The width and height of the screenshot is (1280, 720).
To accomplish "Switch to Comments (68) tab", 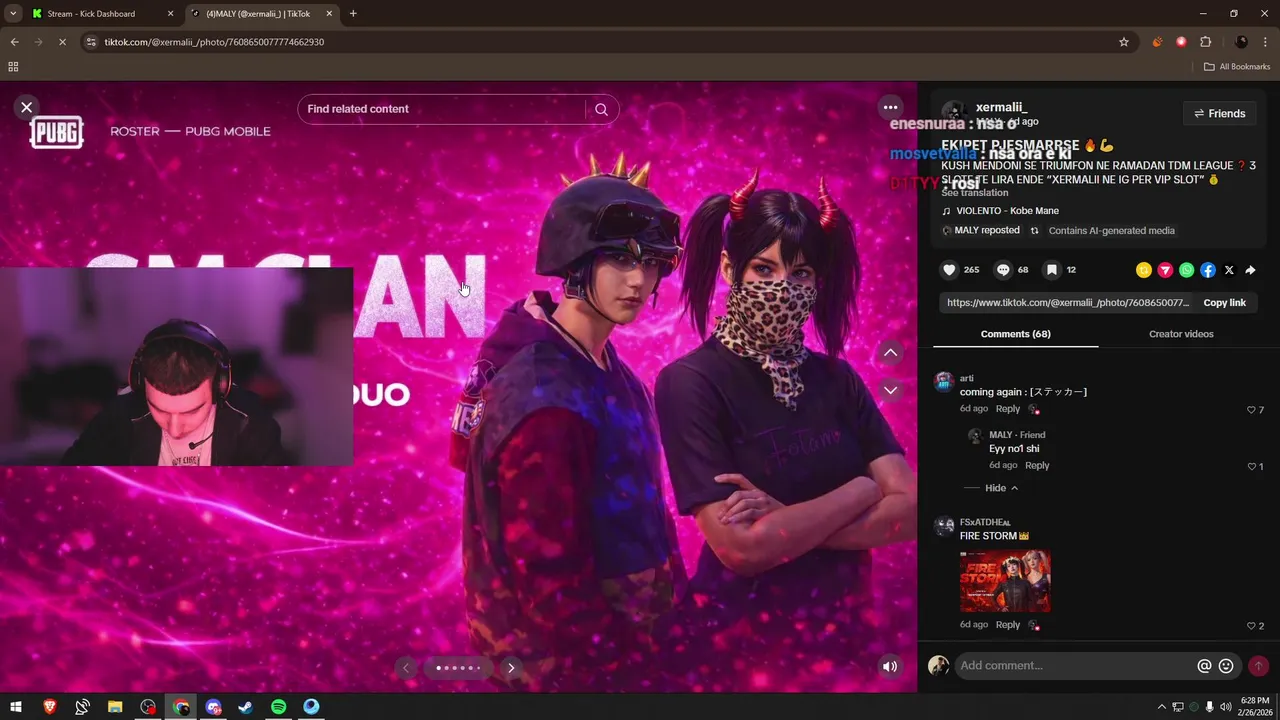I will [x=1015, y=334].
